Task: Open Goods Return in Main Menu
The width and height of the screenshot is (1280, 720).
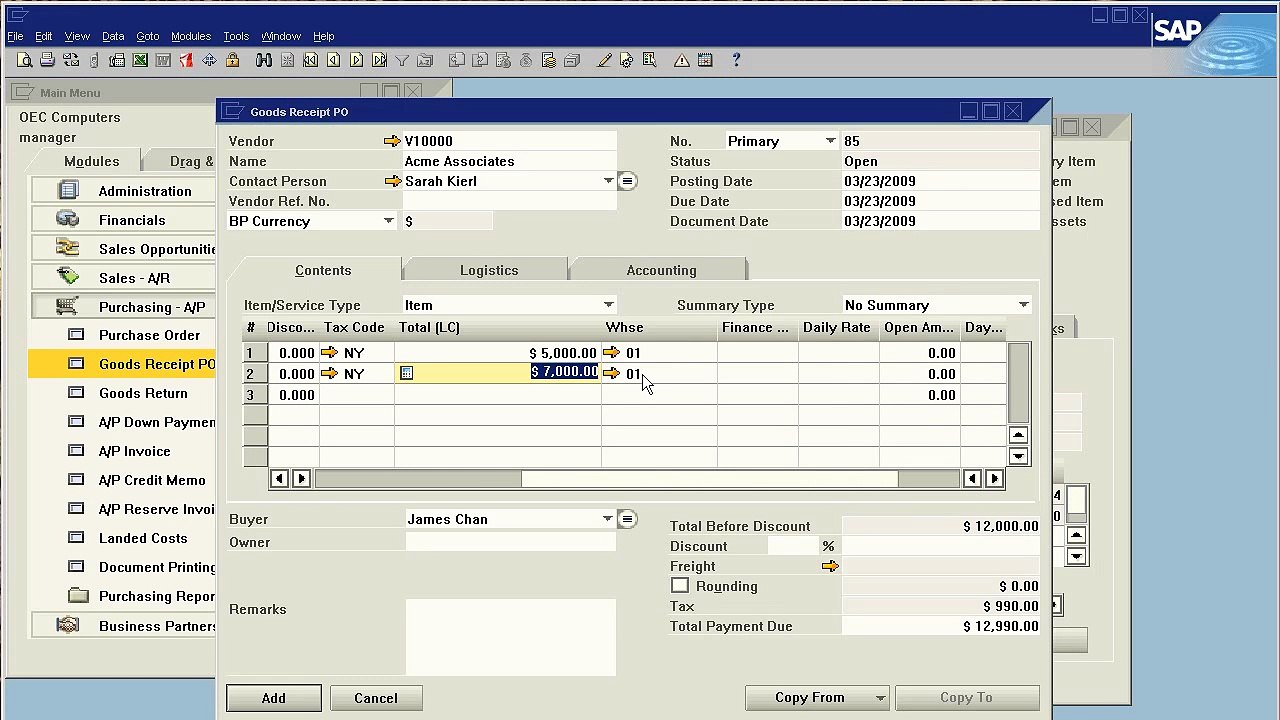Action: coord(143,393)
